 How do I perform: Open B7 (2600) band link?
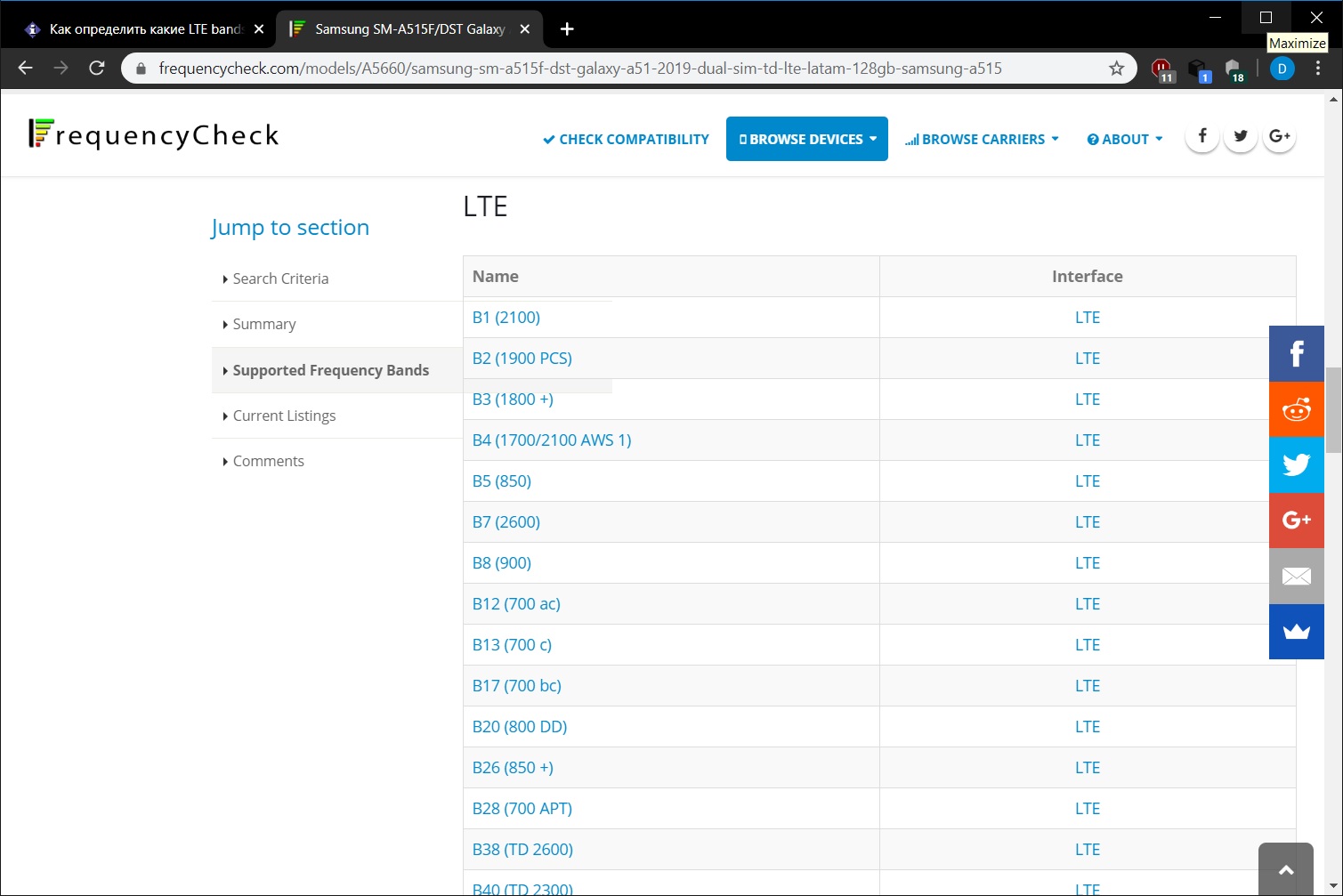[506, 522]
